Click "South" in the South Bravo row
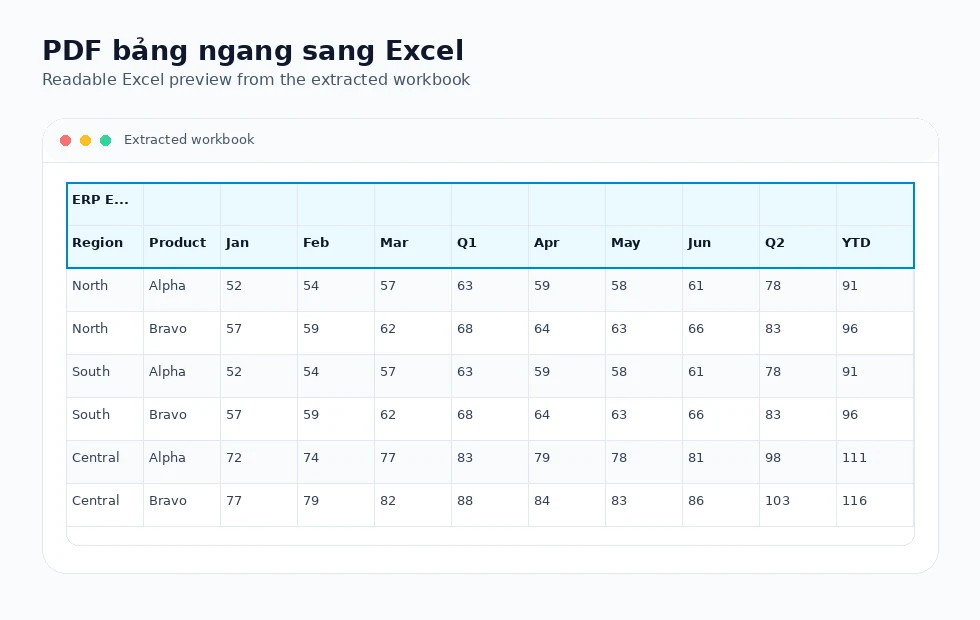This screenshot has height=620, width=980. click(x=91, y=415)
